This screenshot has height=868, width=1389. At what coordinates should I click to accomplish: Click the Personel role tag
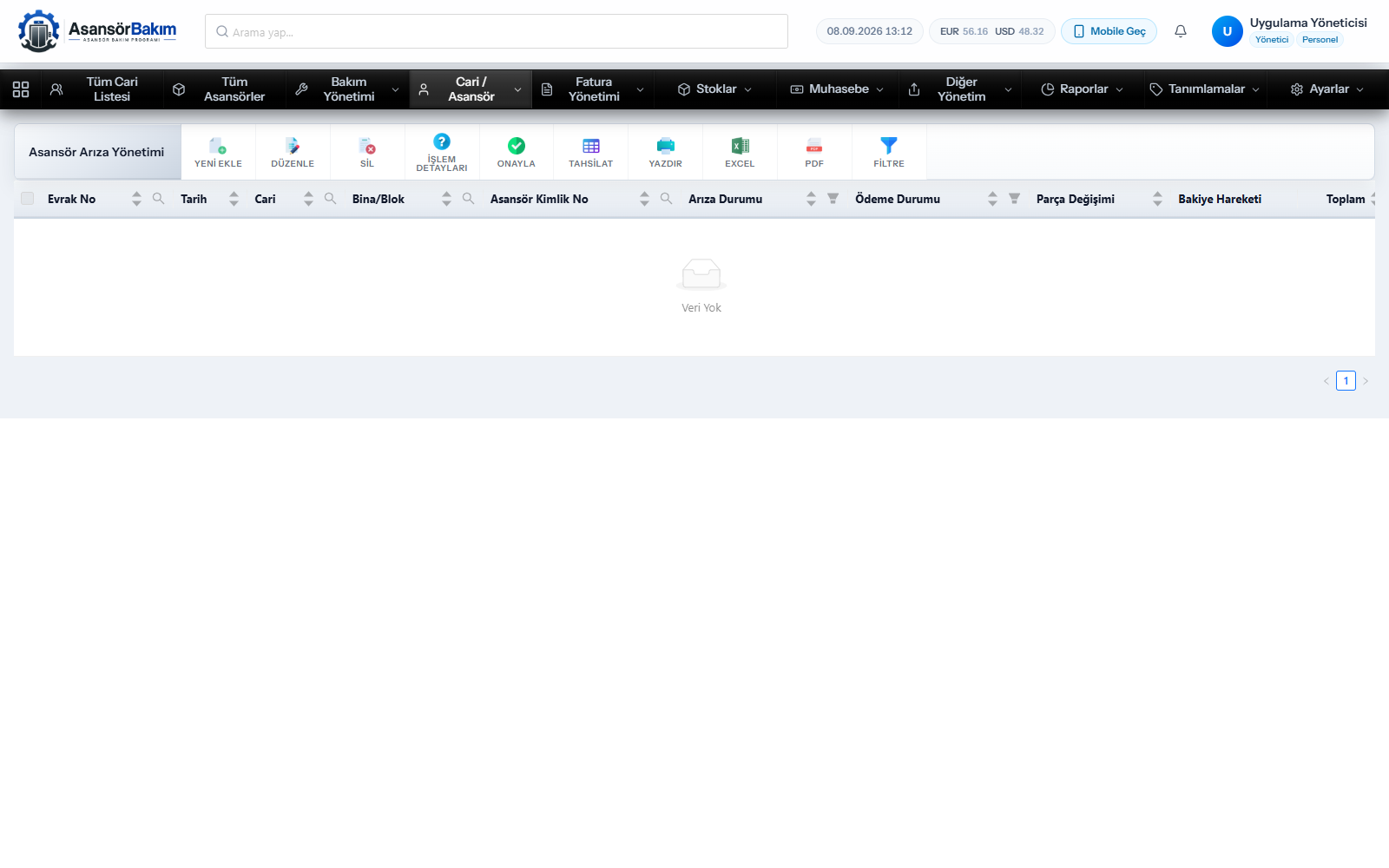1320,40
